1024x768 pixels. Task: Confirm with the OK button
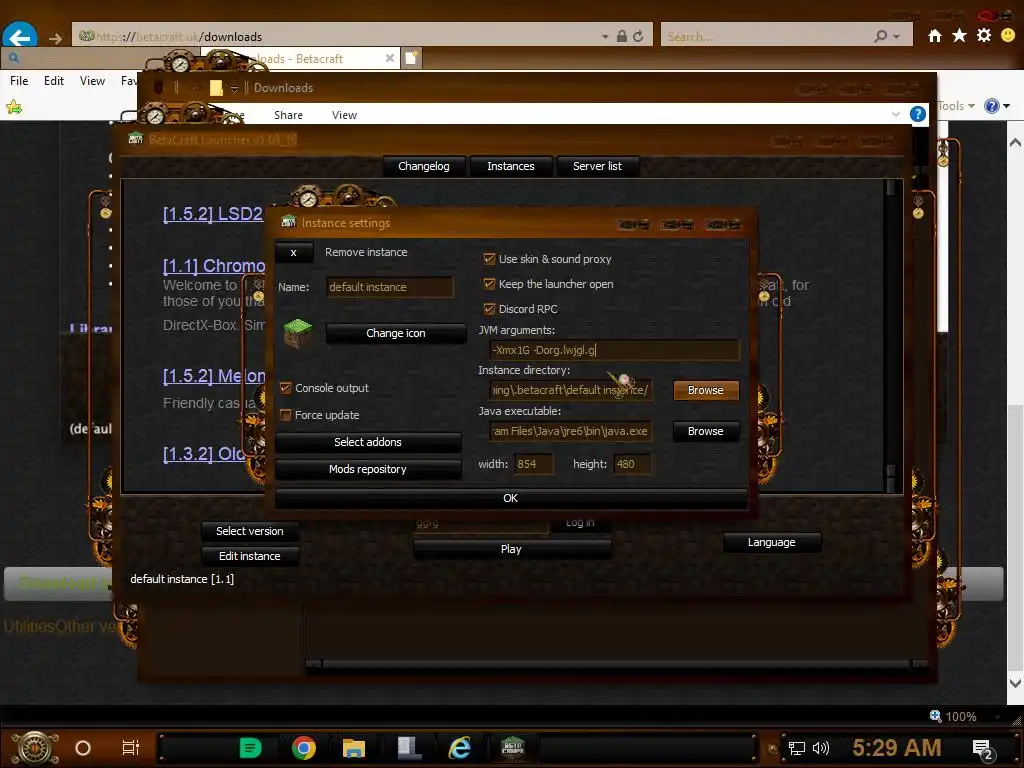(x=511, y=498)
